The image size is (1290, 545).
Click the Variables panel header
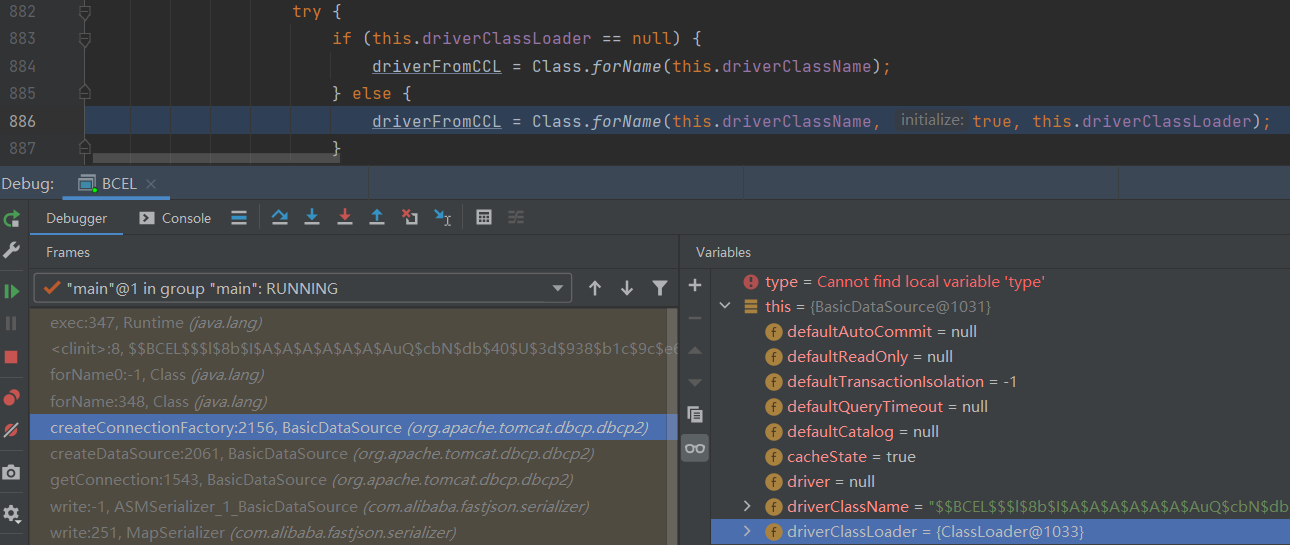pyautogui.click(x=723, y=252)
